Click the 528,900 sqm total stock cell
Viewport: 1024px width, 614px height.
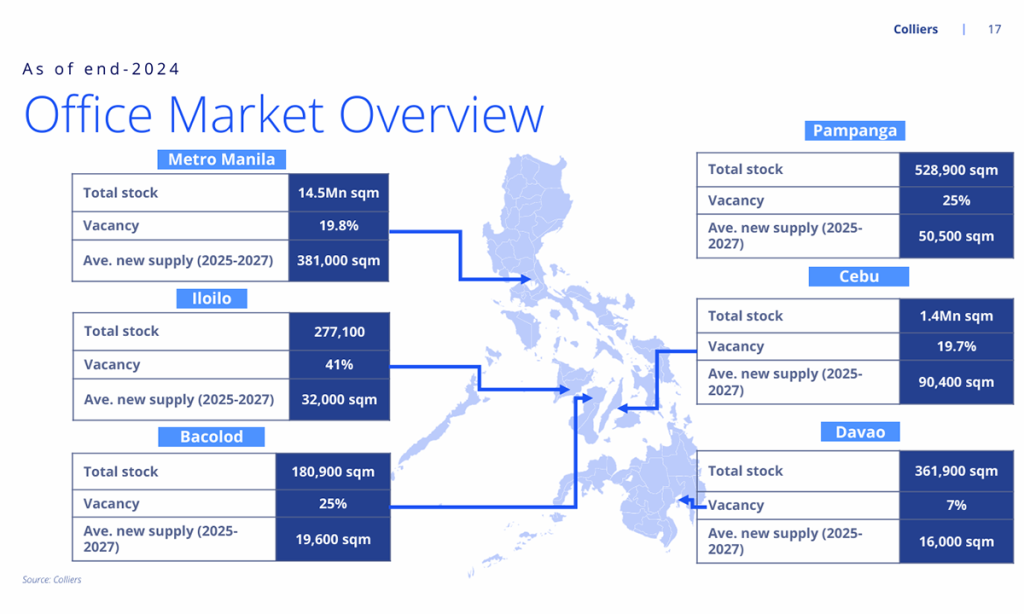click(955, 170)
